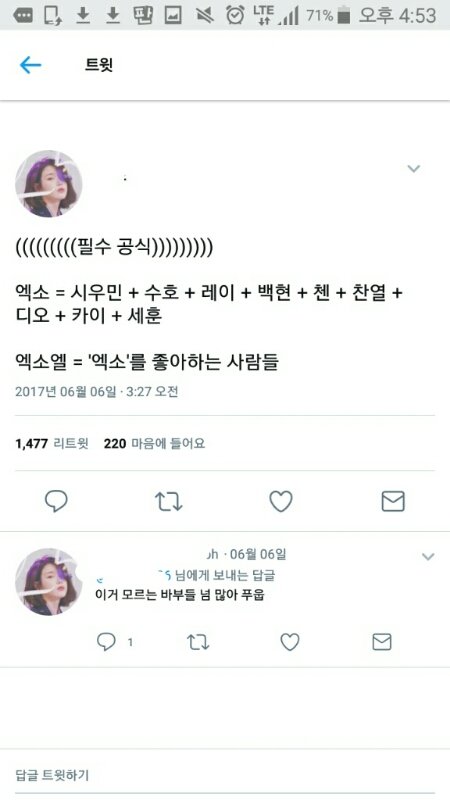The height and width of the screenshot is (800, 450).
Task: Open the alarm clock status bar icon
Action: pos(235,15)
